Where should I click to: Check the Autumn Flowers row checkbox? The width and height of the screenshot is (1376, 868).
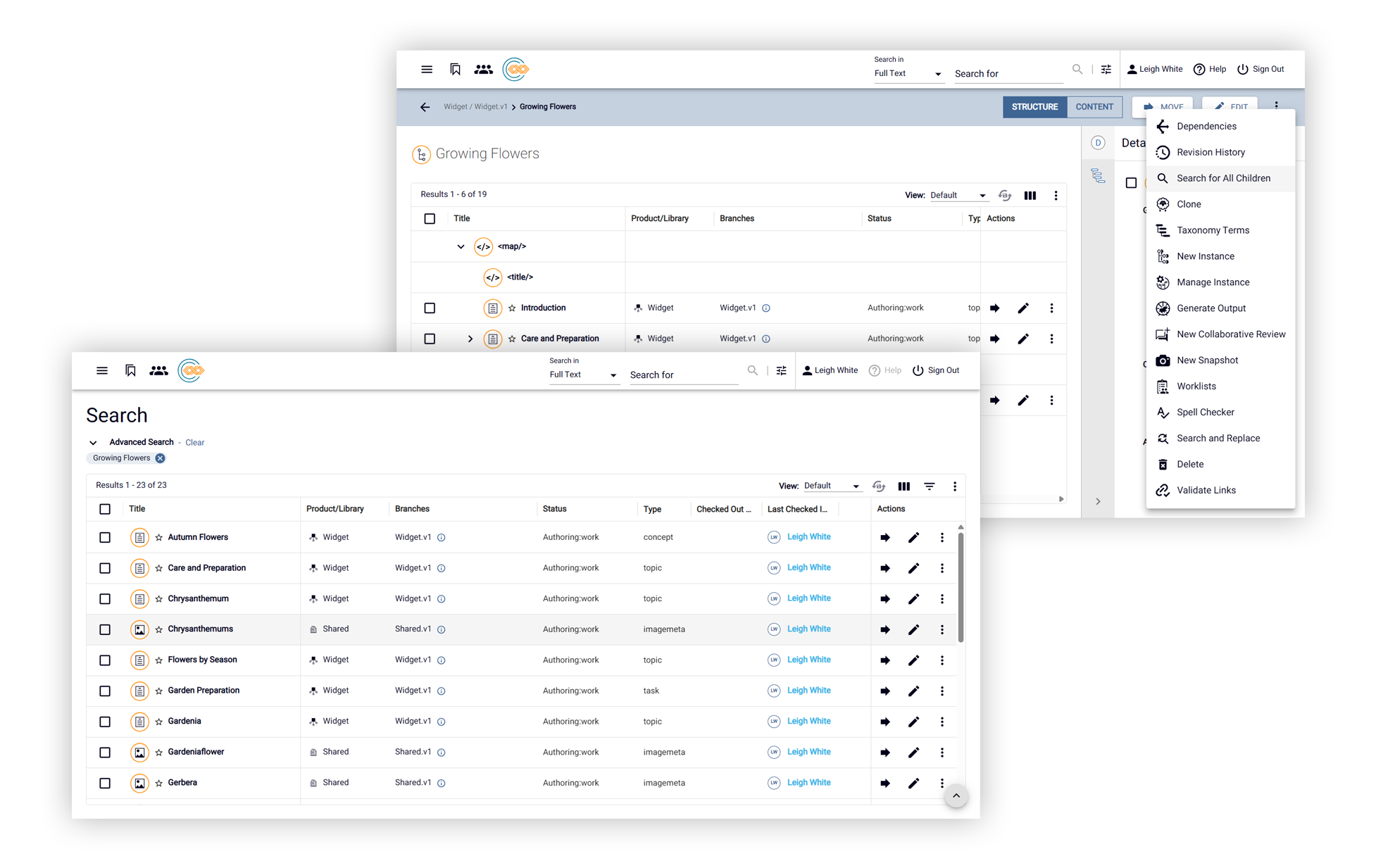(x=105, y=537)
